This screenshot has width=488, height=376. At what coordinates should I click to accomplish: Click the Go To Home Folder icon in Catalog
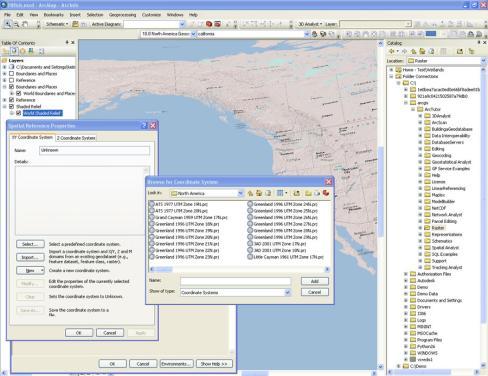point(422,51)
